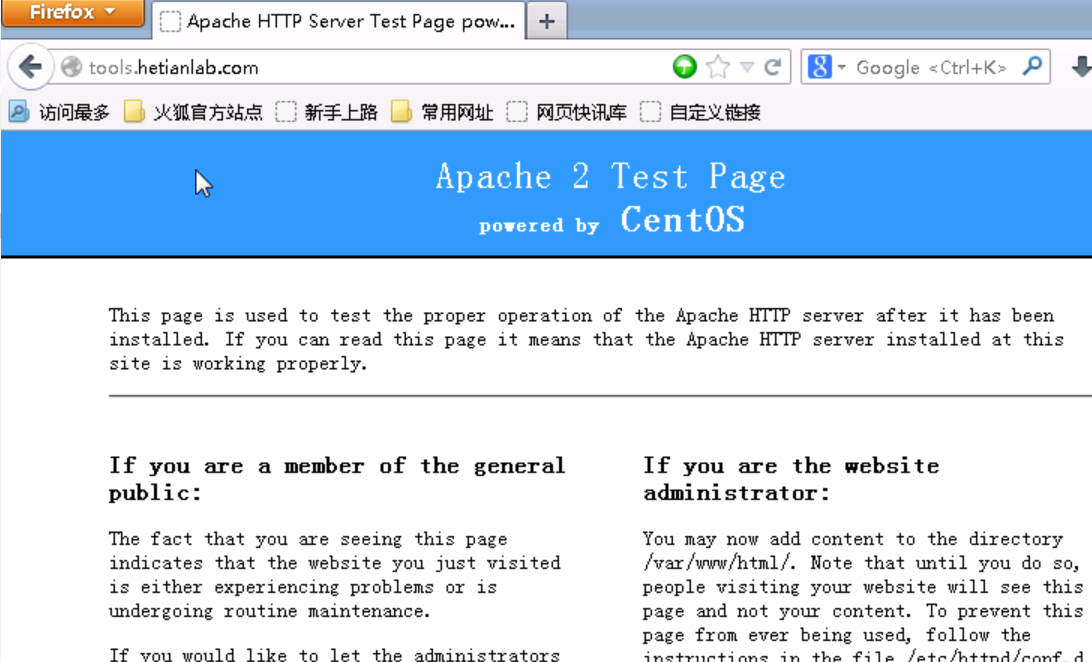Open the 访问最多 bookmark folder

(x=58, y=112)
